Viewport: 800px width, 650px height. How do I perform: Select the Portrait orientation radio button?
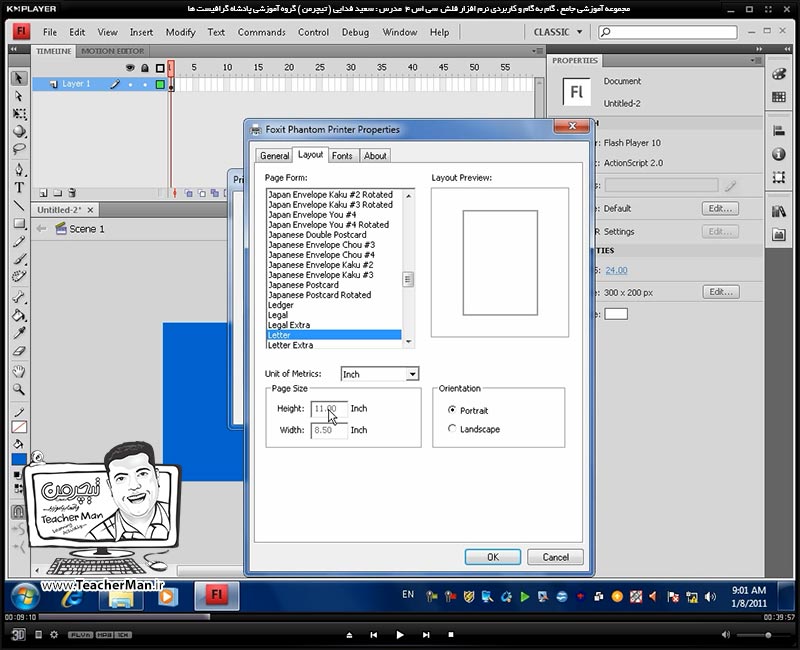point(452,410)
